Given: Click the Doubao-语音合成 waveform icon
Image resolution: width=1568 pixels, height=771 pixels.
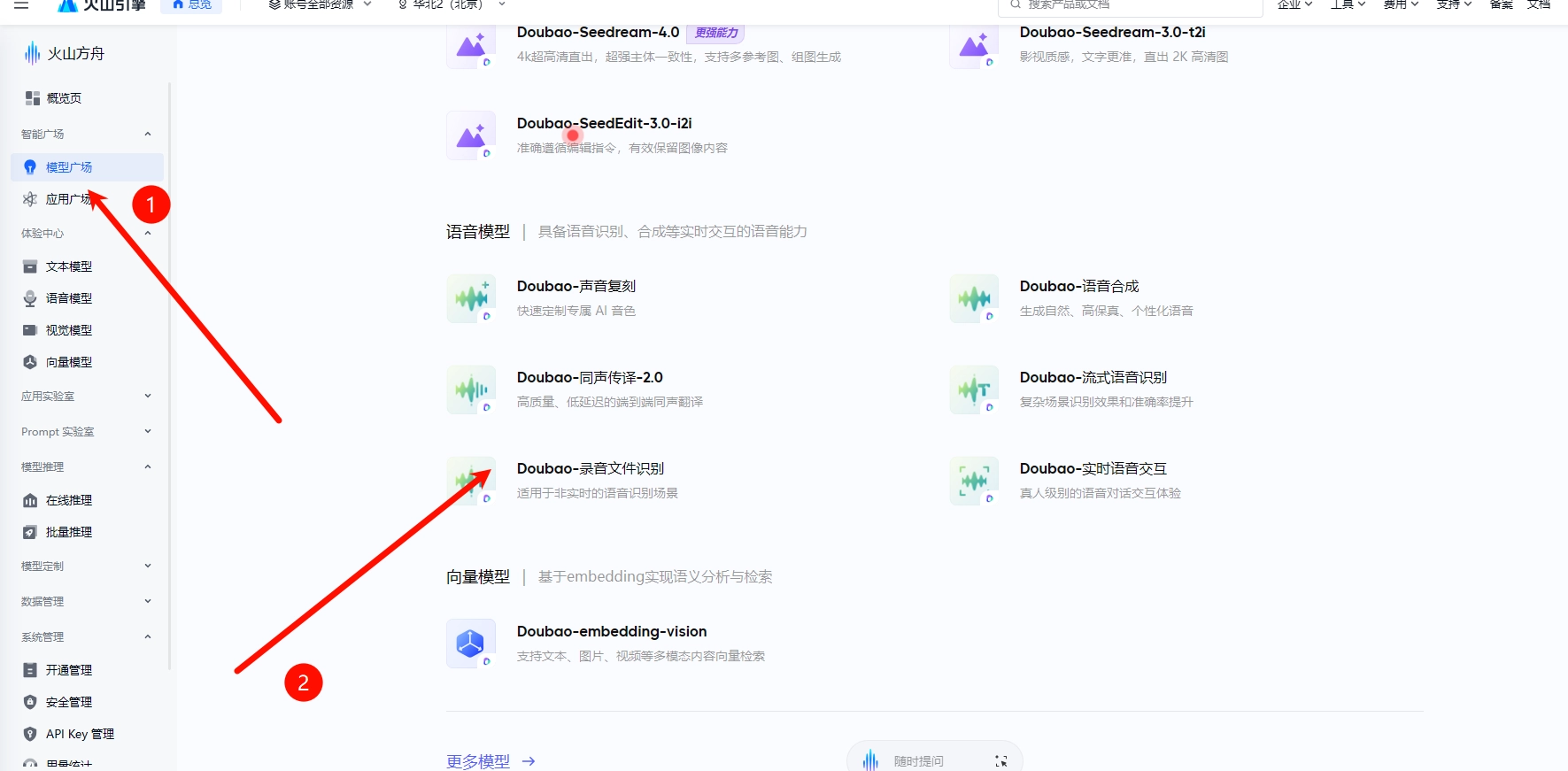Looking at the screenshot, I should click(x=974, y=298).
